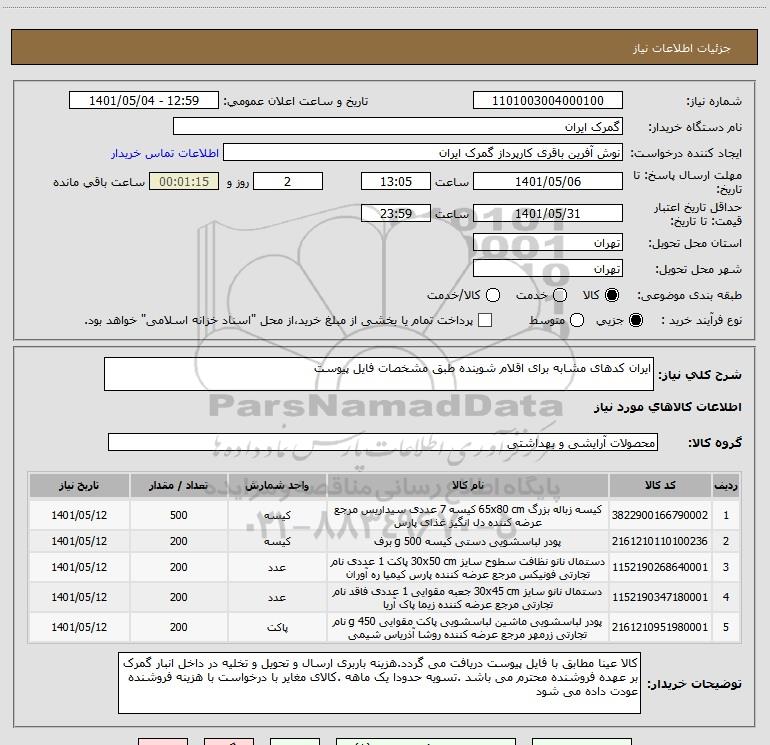Click the deadline time field 13:05

[396, 181]
